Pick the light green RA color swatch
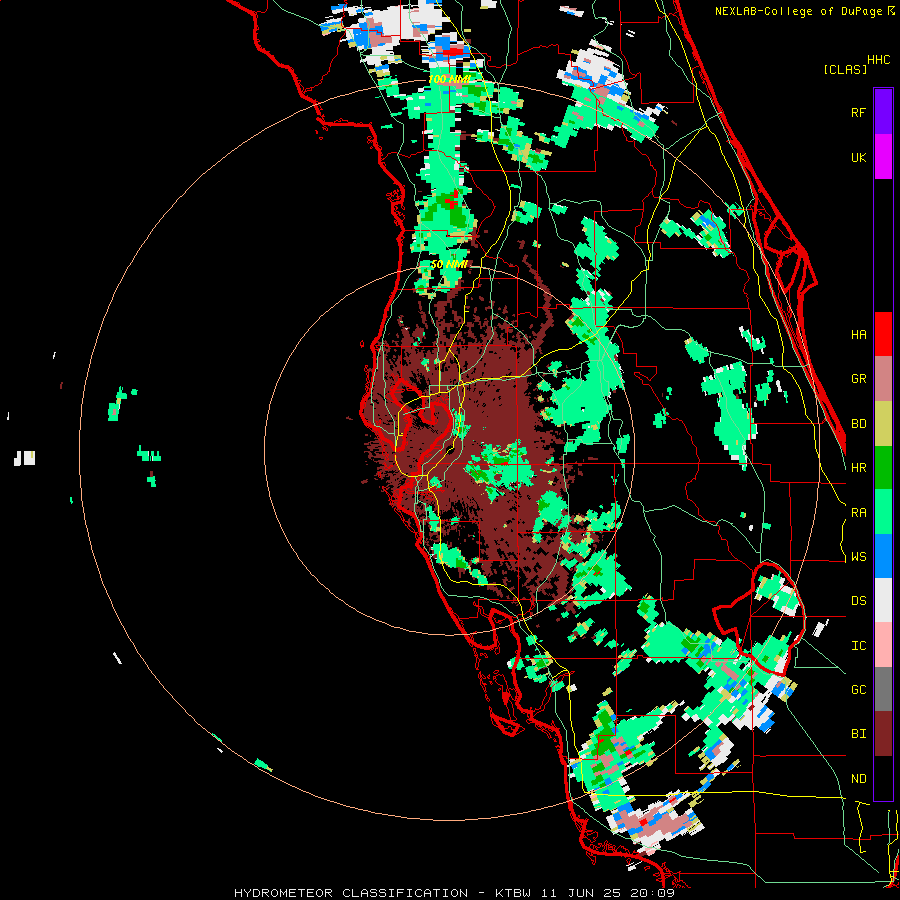This screenshot has height=900, width=900. [883, 512]
